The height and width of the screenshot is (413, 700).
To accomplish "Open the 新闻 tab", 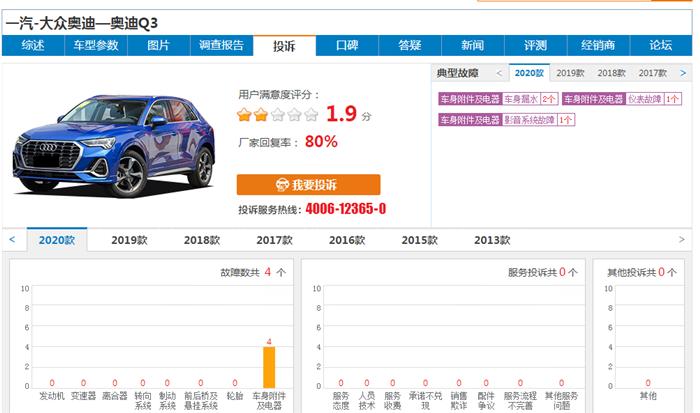I will tap(473, 46).
